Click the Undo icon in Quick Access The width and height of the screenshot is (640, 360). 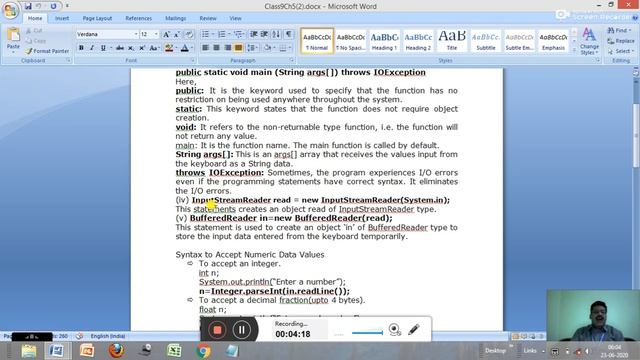click(39, 6)
